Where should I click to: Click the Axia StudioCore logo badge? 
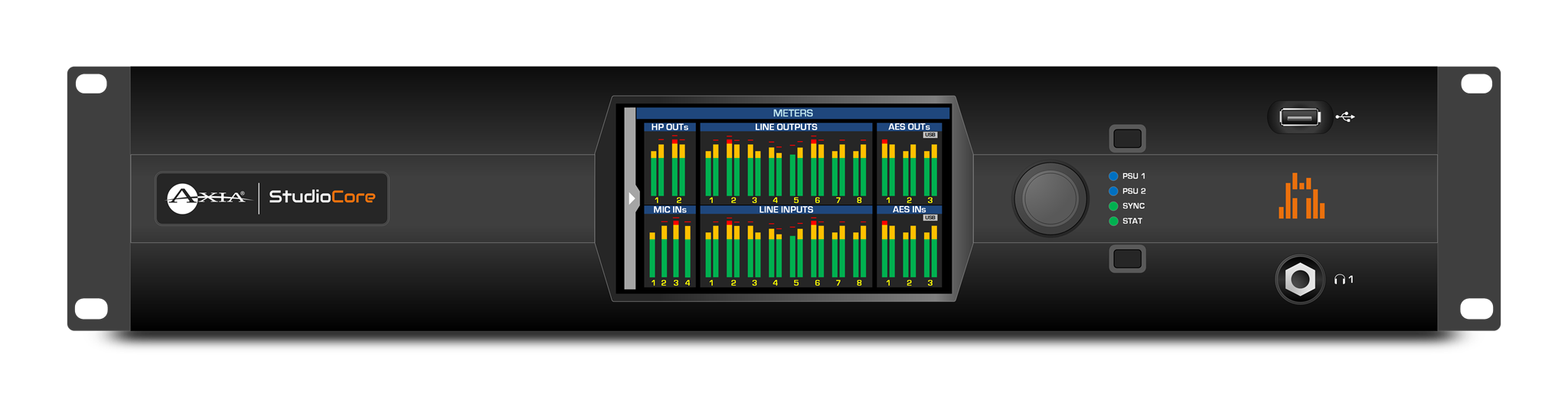pyautogui.click(x=272, y=198)
